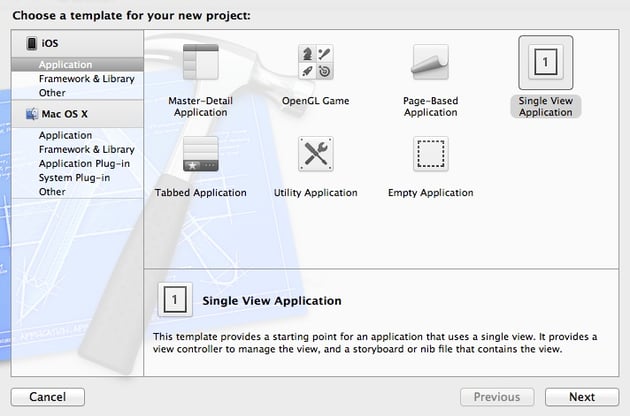The width and height of the screenshot is (630, 416).
Task: Click the Cancel button
Action: (48, 397)
